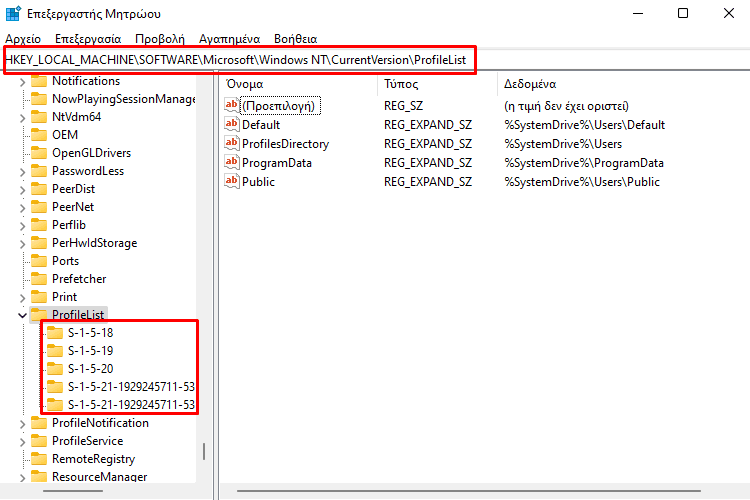The height and width of the screenshot is (500, 750).
Task: Expand the ProfileNotification key
Action: coord(22,424)
